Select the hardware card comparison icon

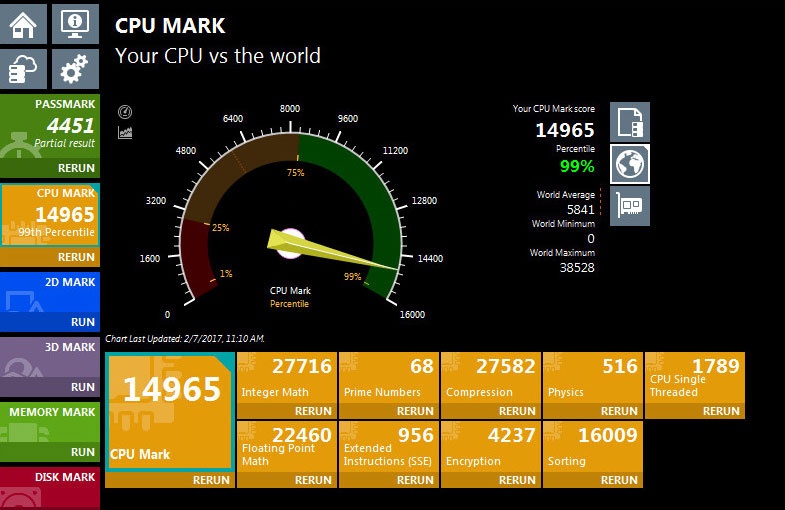(x=630, y=206)
